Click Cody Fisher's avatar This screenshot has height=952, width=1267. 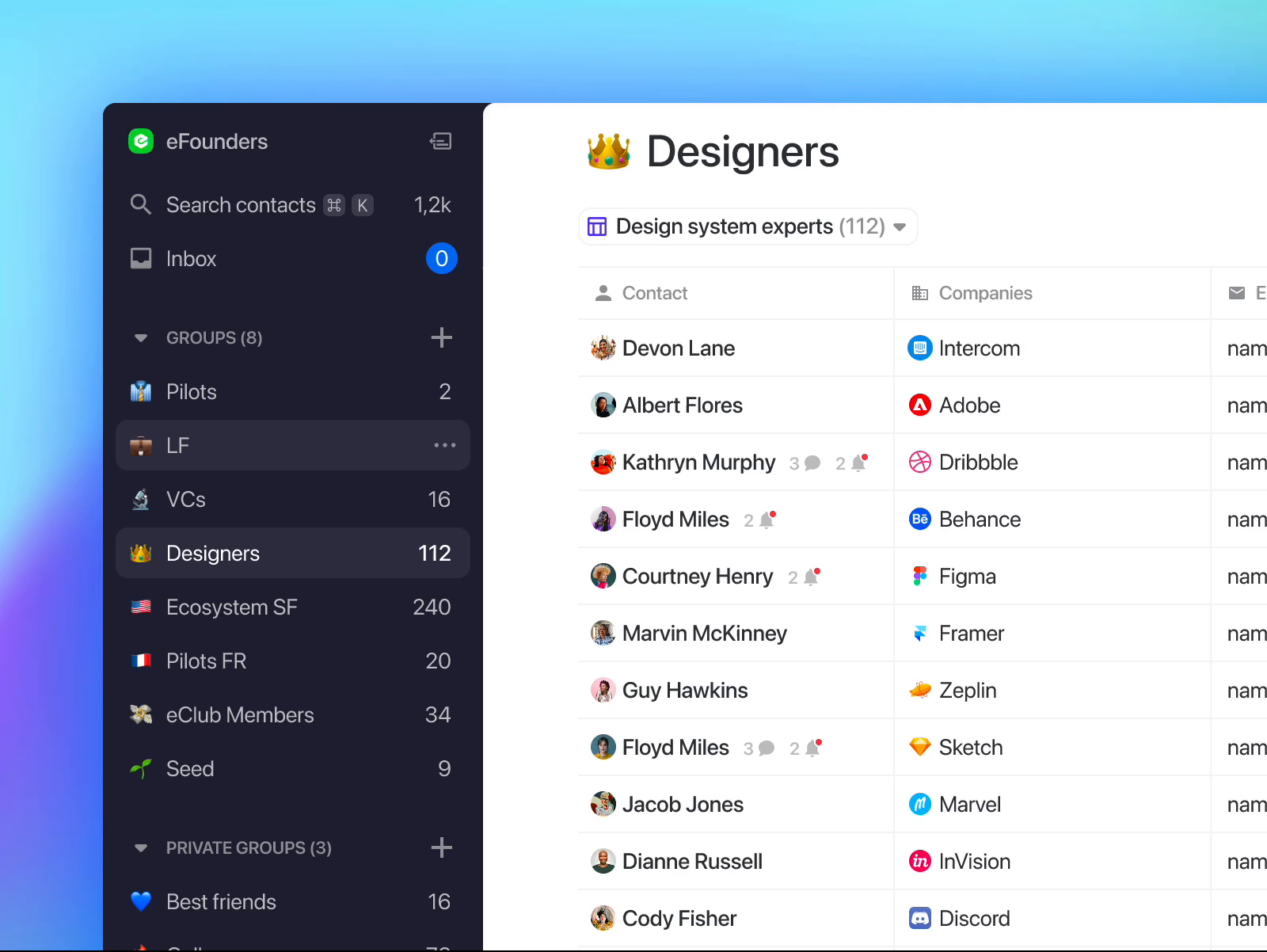(x=603, y=918)
